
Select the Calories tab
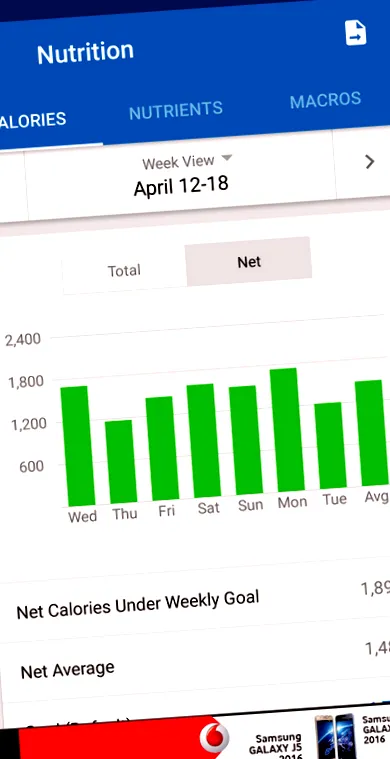[x=33, y=121]
